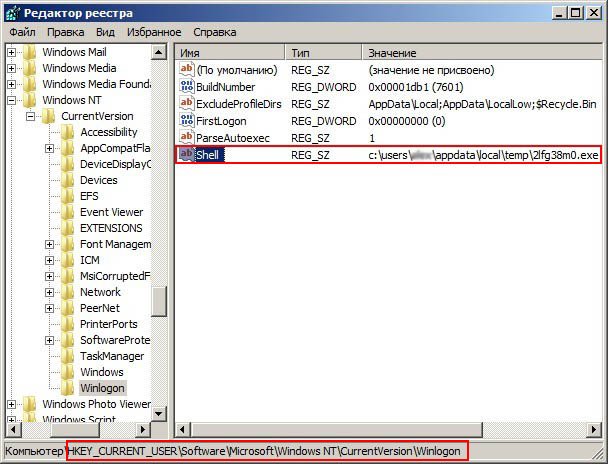Click the BuildNumber DWORD value icon

[185, 87]
